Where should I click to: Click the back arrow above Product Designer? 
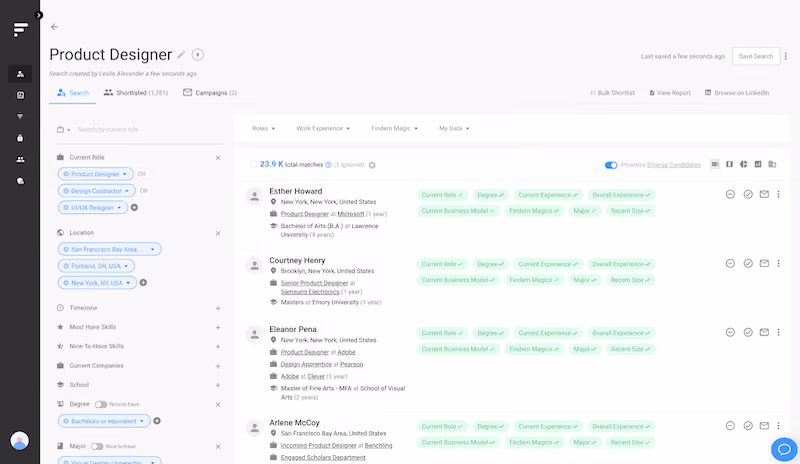click(55, 27)
